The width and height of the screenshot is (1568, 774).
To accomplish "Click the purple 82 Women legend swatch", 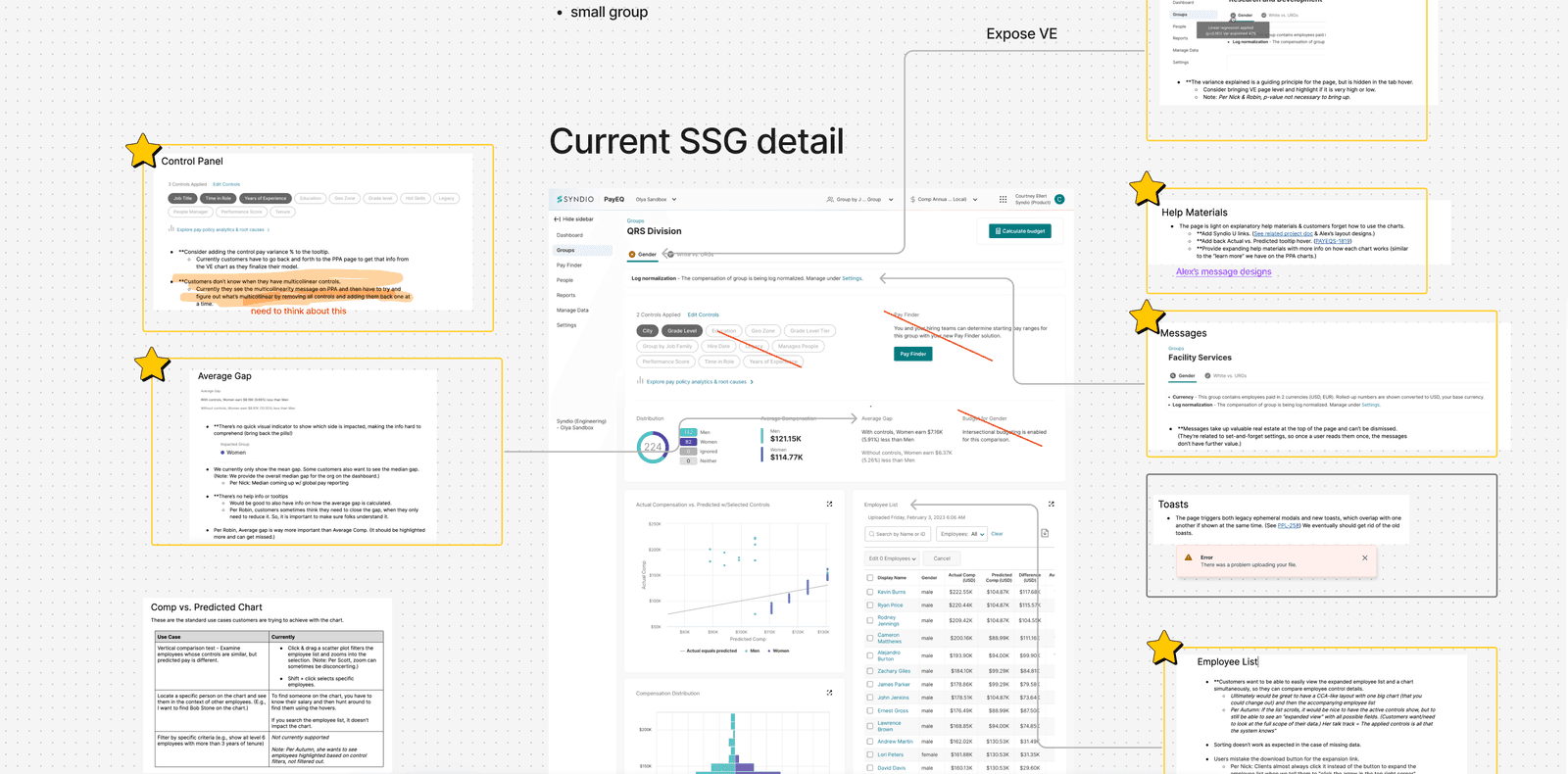I will [688, 442].
